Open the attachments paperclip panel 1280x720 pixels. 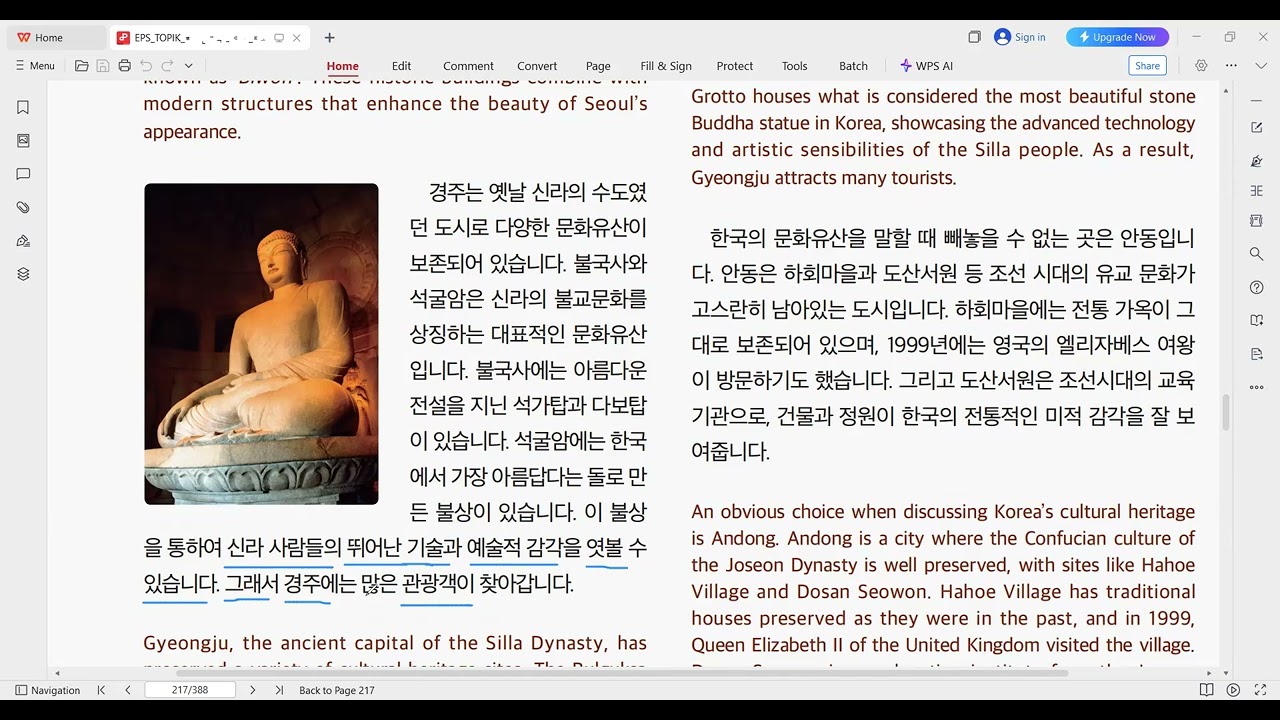click(23, 207)
